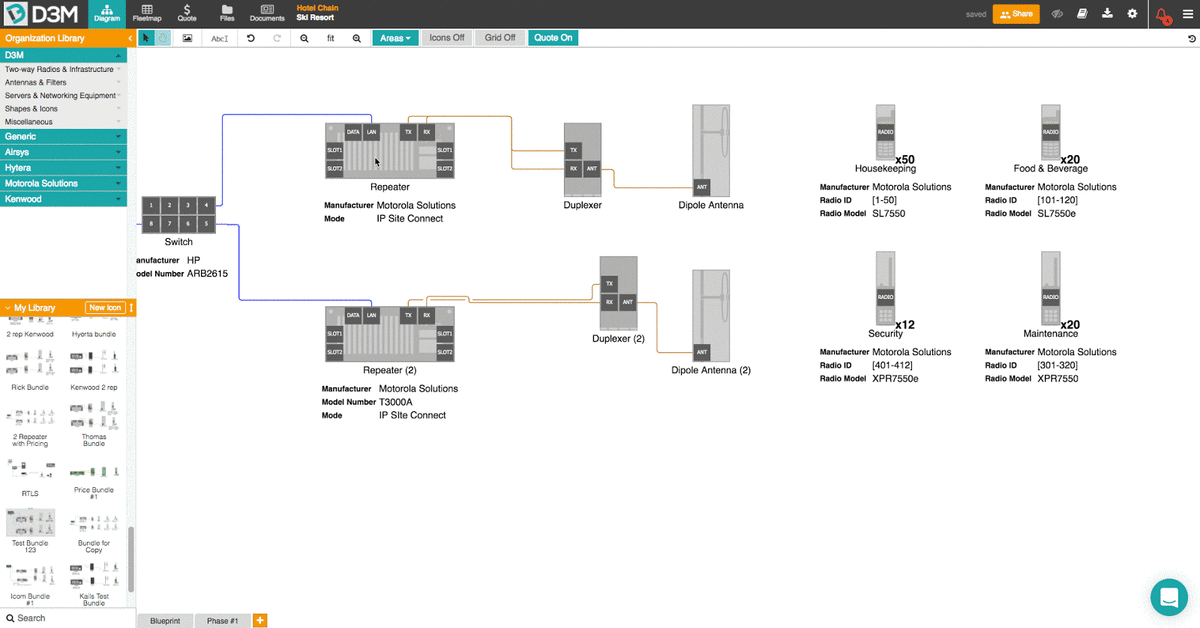Open the export download icon
Screen dimensions: 1200x628
(1107, 13)
